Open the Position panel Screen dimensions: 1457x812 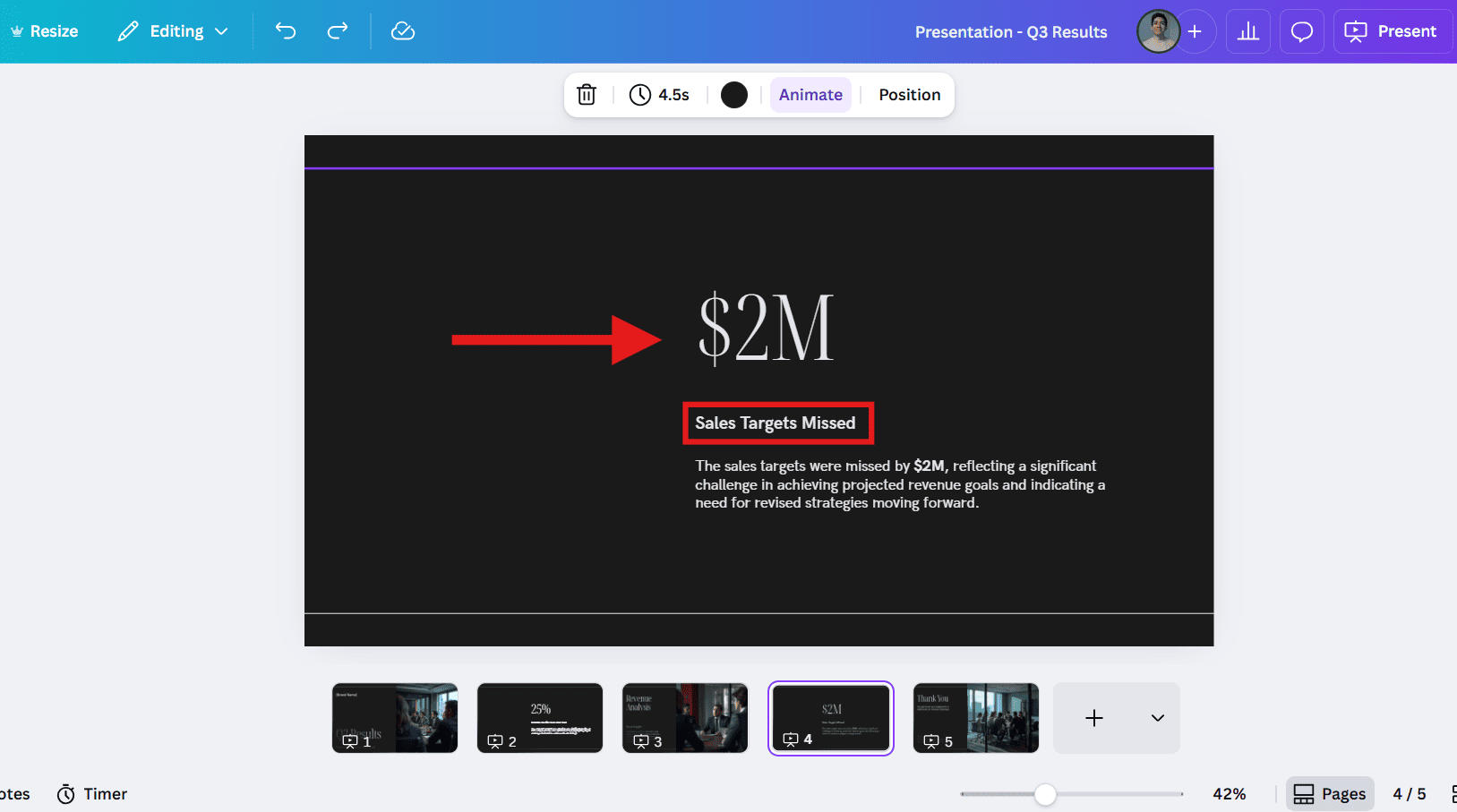point(909,95)
